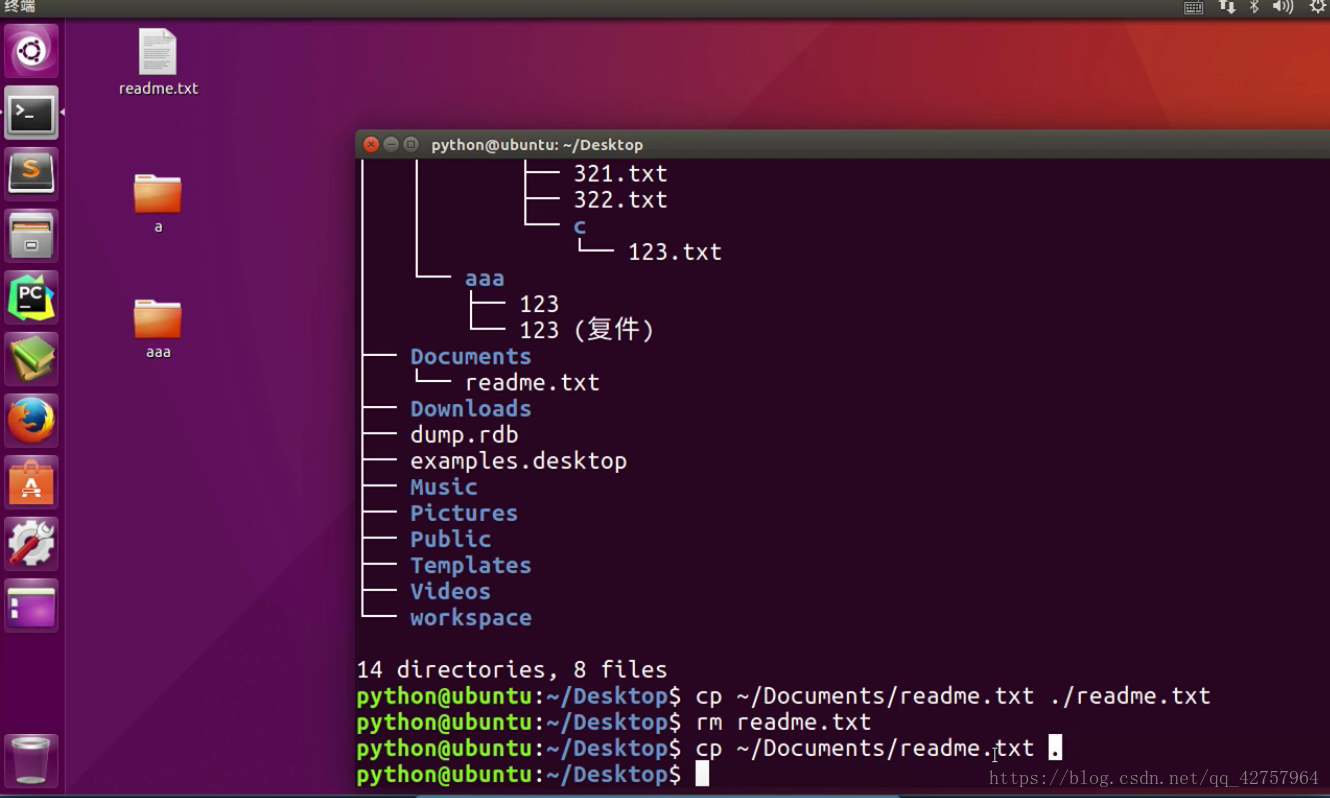Click the 'rm readme.txt' command line

click(x=783, y=722)
